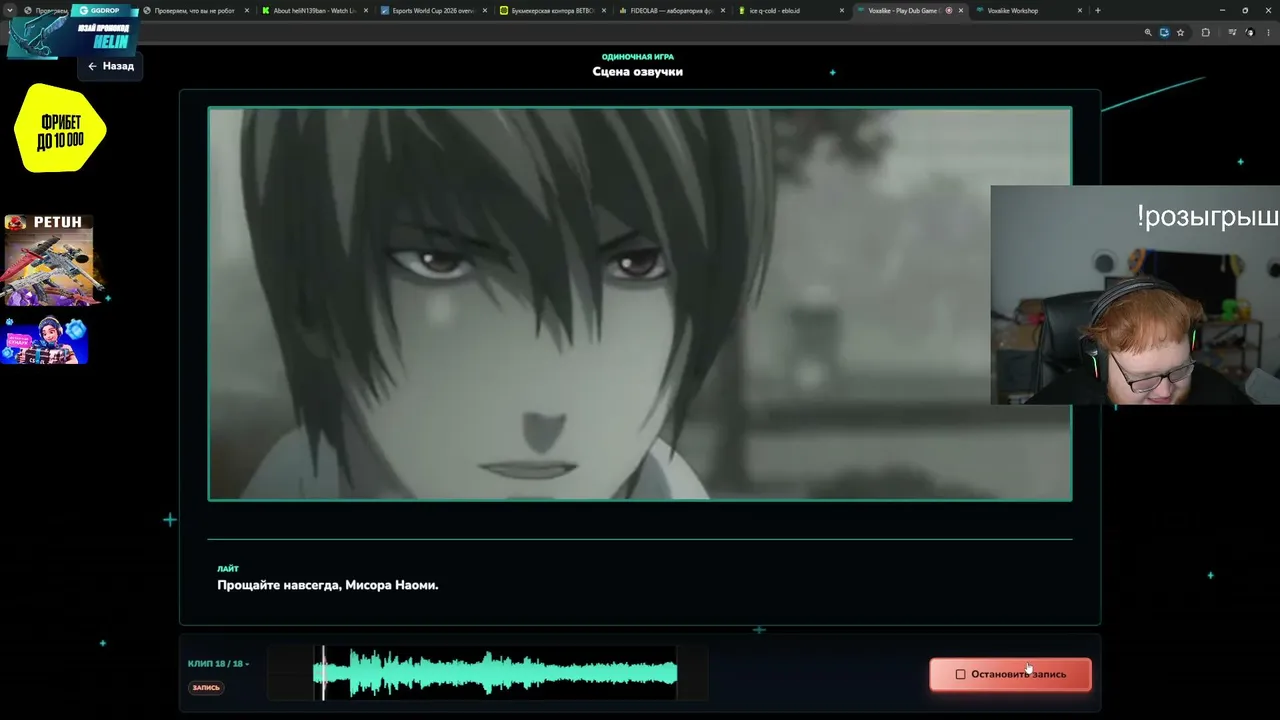Expand the КЛИП 18 / 18 clip selector
The image size is (1280, 720).
[218, 664]
